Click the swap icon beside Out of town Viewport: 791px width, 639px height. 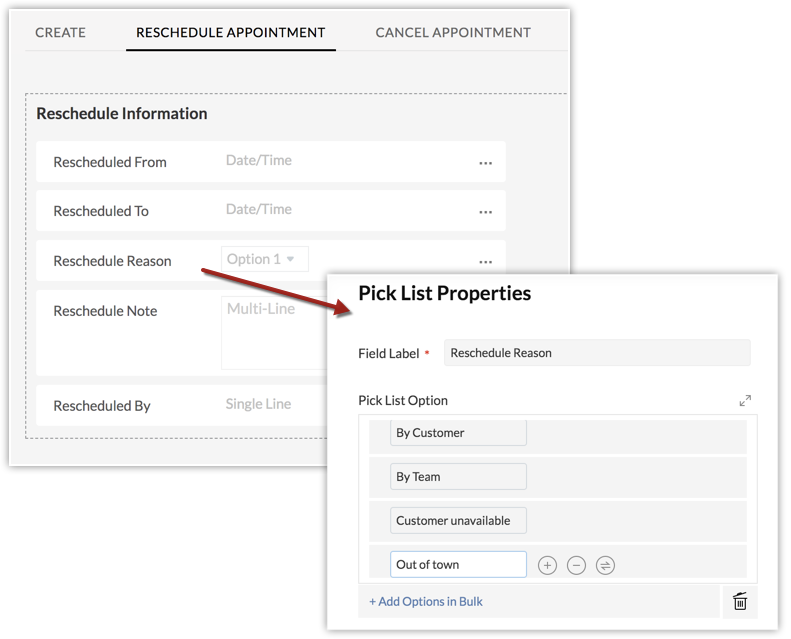[x=605, y=565]
